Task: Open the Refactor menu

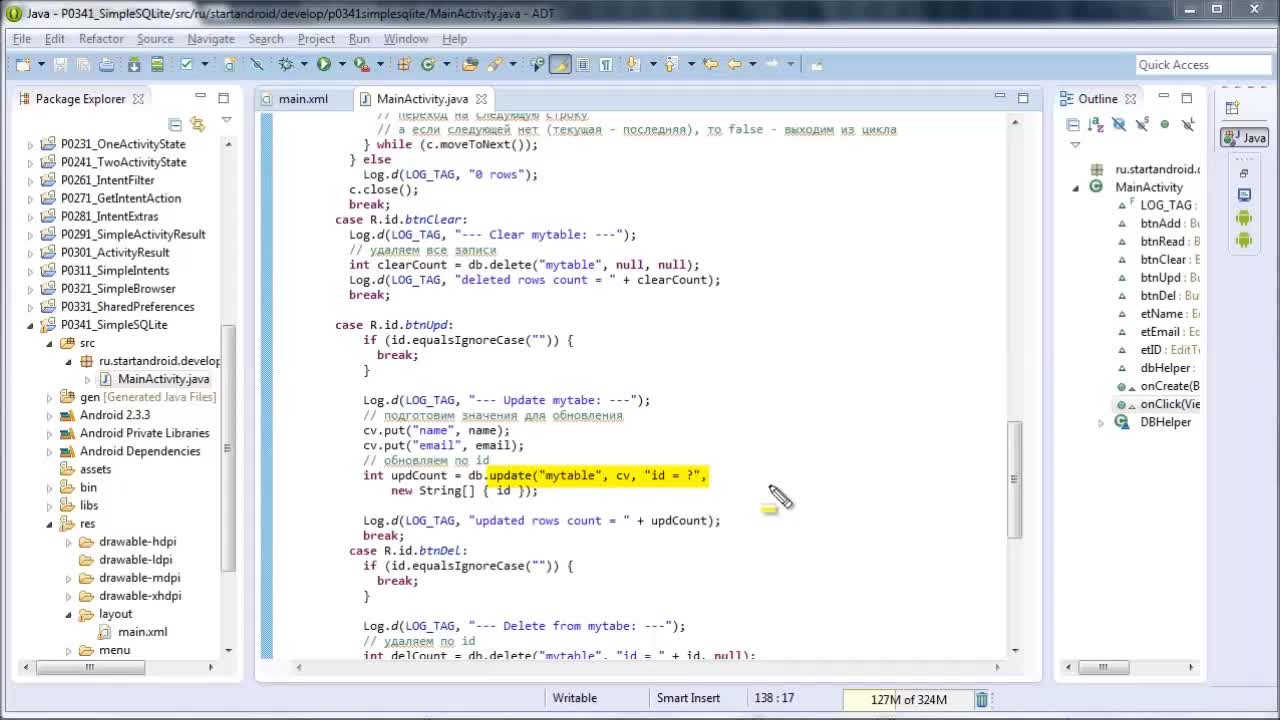Action: click(x=101, y=39)
